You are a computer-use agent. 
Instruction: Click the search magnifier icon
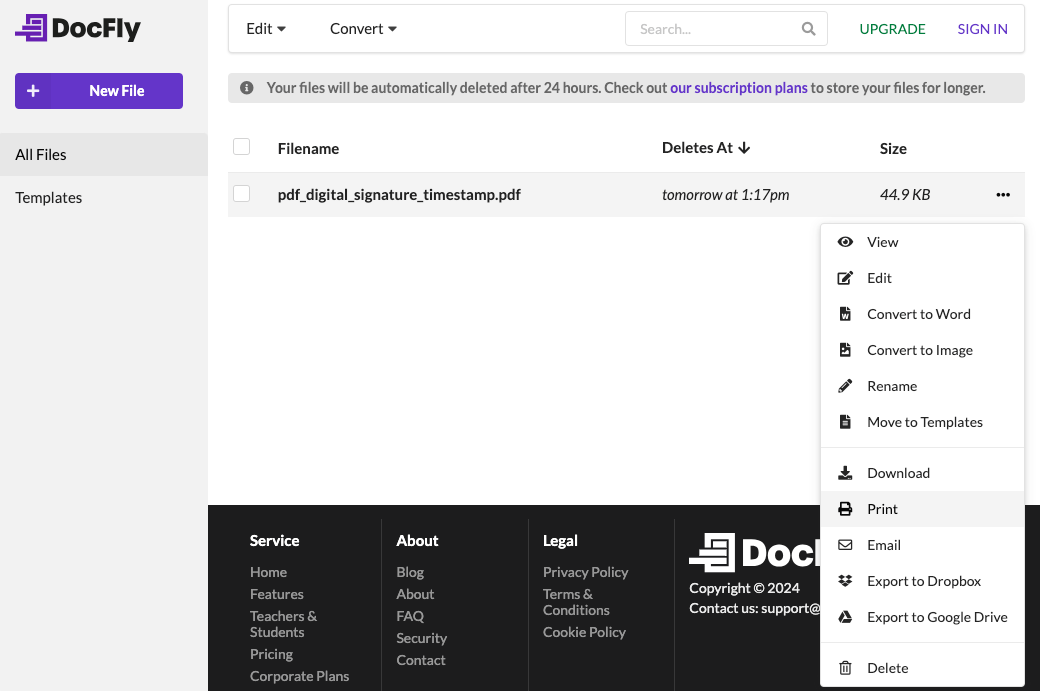pyautogui.click(x=808, y=29)
